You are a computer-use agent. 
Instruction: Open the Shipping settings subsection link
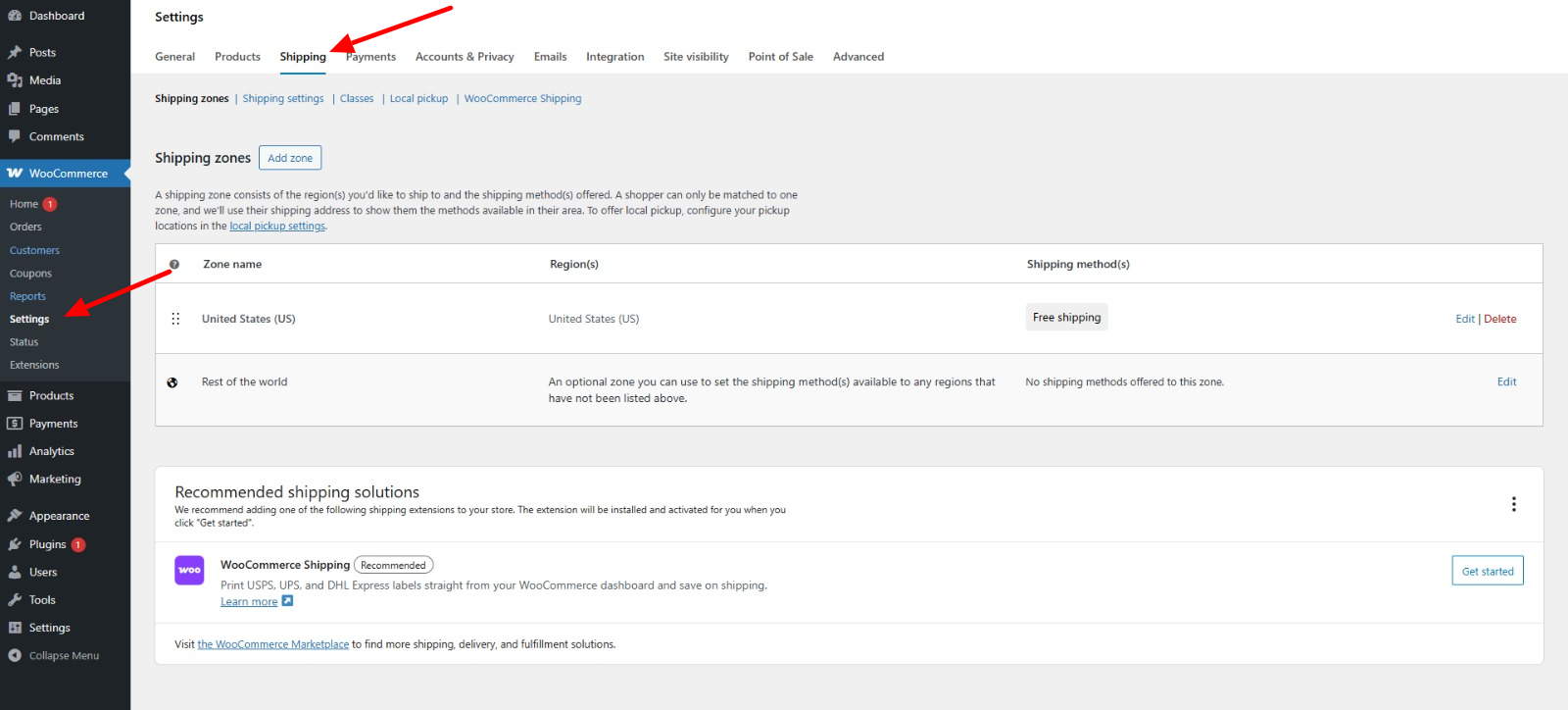[x=283, y=99]
